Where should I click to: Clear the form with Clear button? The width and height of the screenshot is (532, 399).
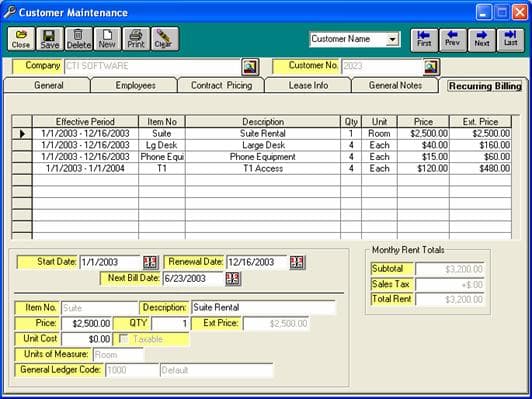pos(165,39)
